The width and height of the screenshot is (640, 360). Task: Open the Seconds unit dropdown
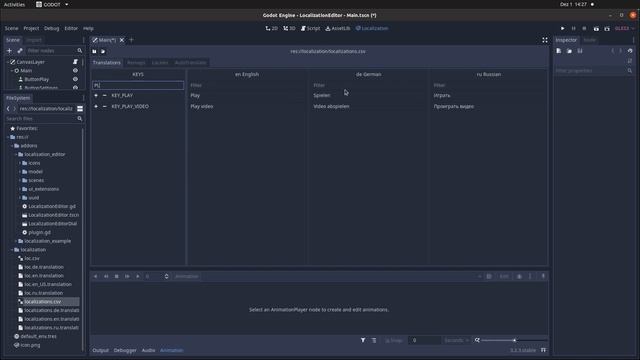pyautogui.click(x=456, y=340)
